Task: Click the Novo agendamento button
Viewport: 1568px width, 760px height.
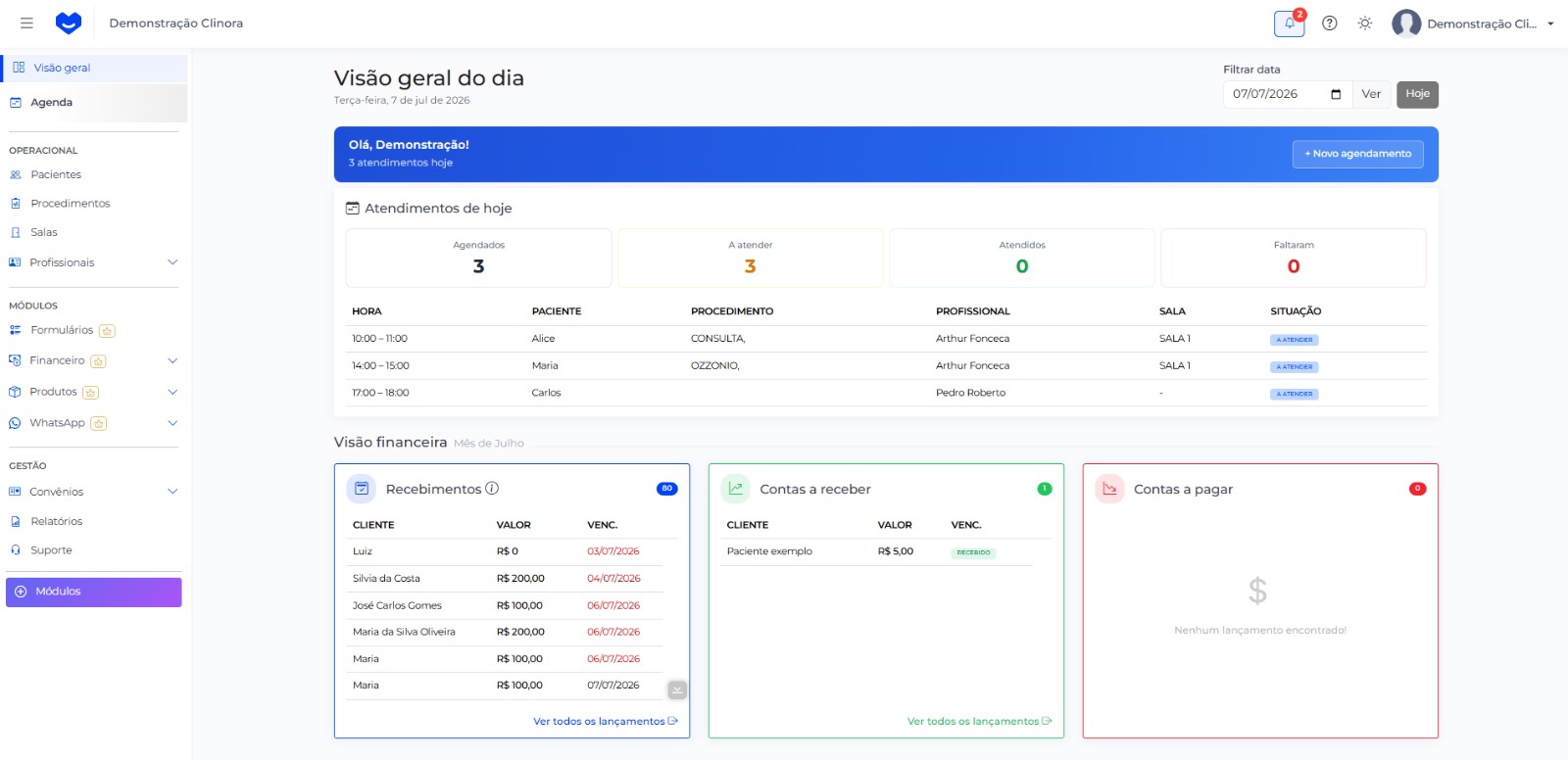Action: pyautogui.click(x=1357, y=154)
